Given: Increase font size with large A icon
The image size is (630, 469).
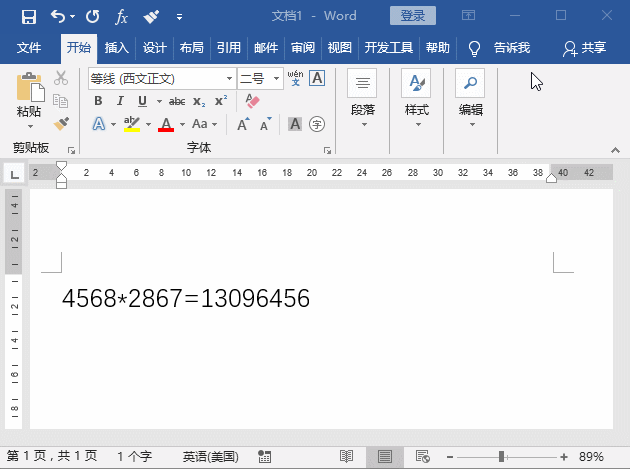Looking at the screenshot, I should click(243, 125).
